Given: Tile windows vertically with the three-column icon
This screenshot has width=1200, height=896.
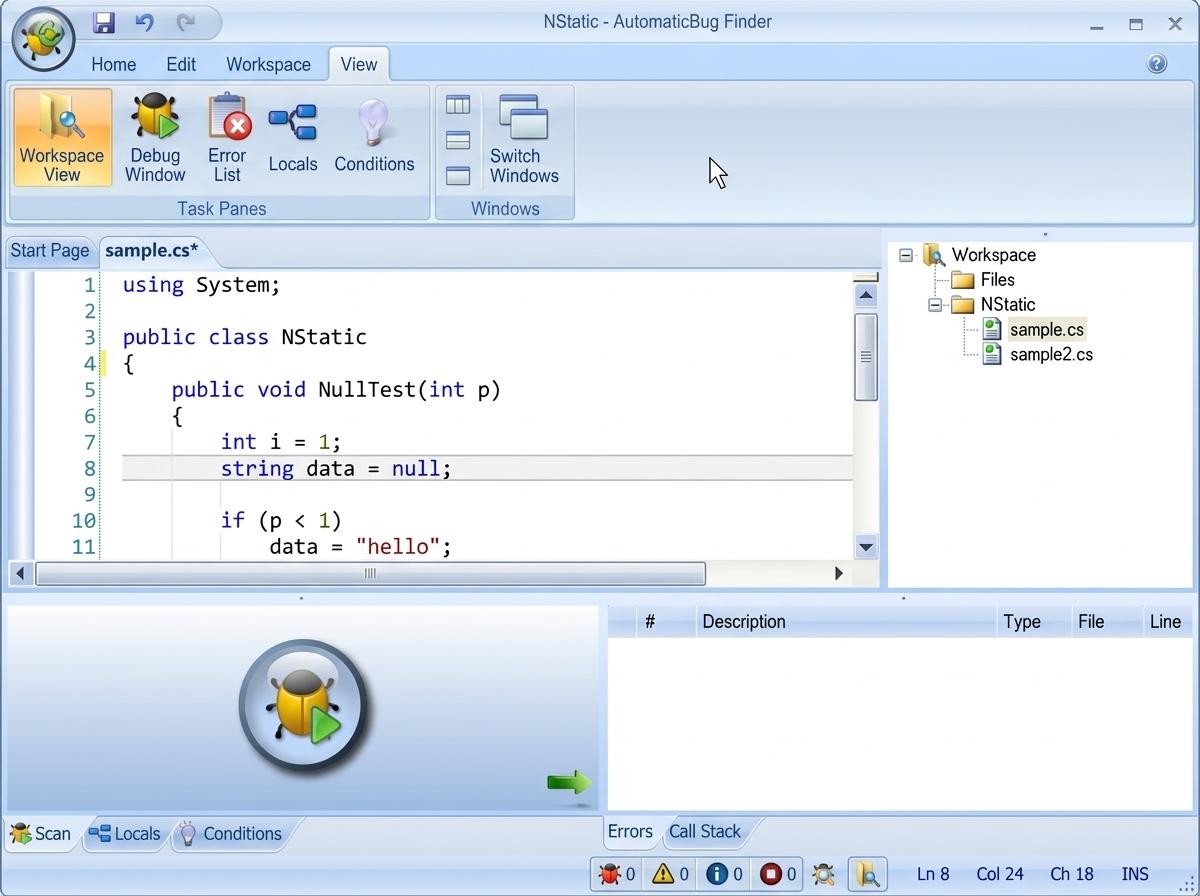Looking at the screenshot, I should point(458,105).
